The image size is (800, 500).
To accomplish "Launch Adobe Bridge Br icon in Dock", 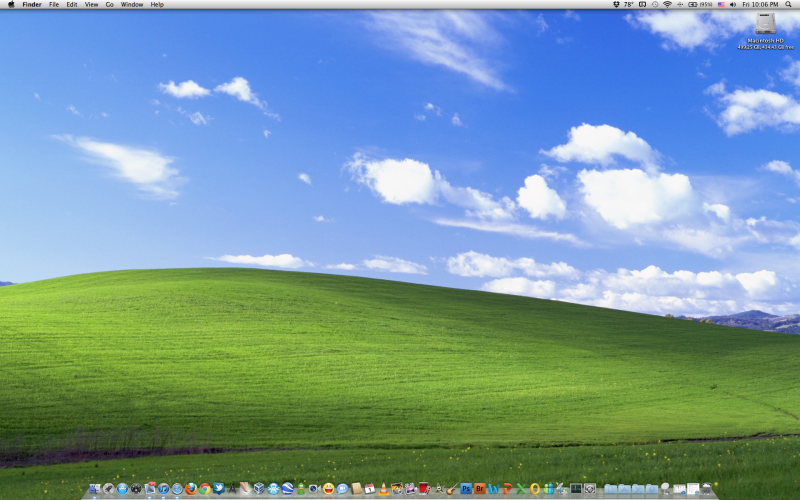I will [x=480, y=488].
